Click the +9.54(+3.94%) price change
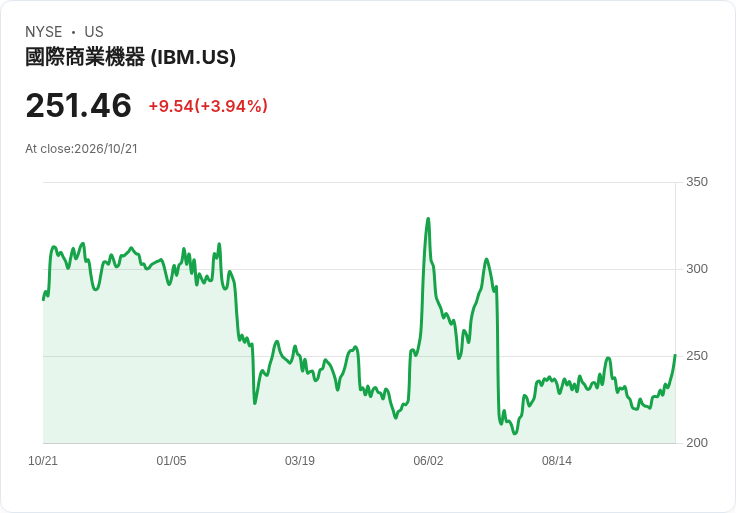This screenshot has width=736, height=513. (x=208, y=106)
